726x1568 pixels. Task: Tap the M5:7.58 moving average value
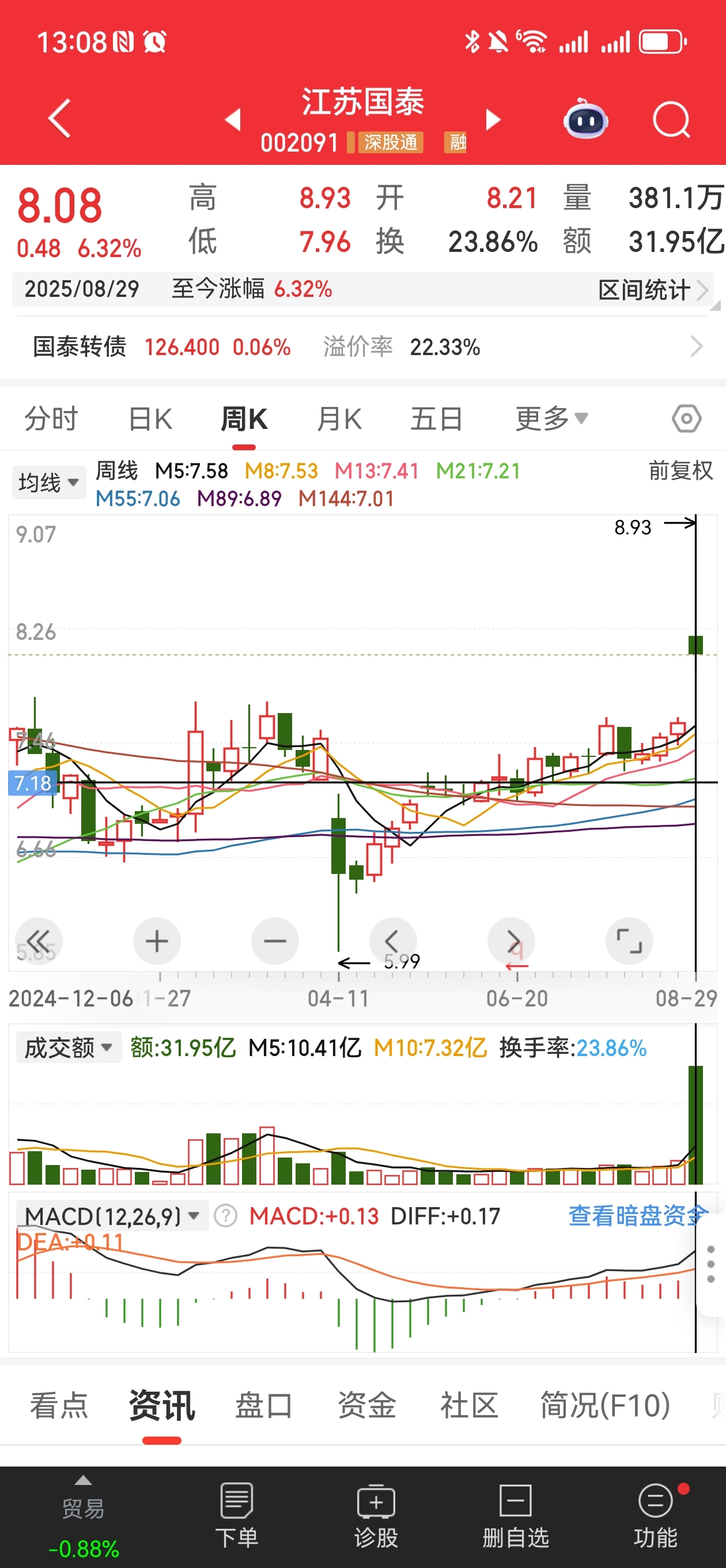pyautogui.click(x=192, y=470)
